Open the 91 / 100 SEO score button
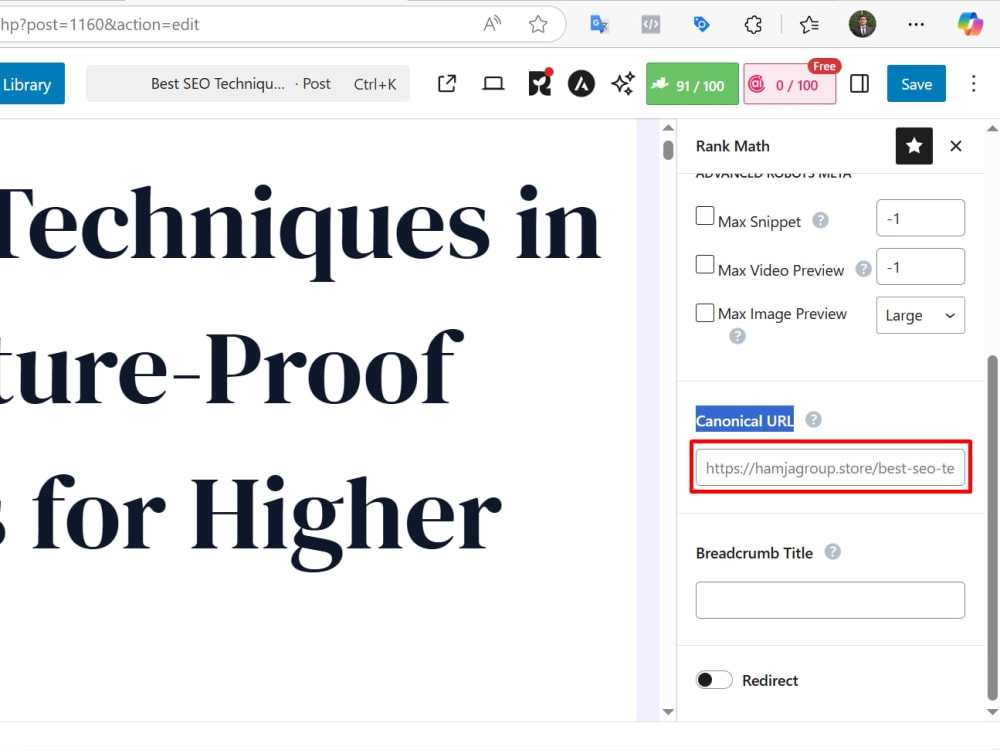Image resolution: width=1000 pixels, height=750 pixels. point(692,84)
